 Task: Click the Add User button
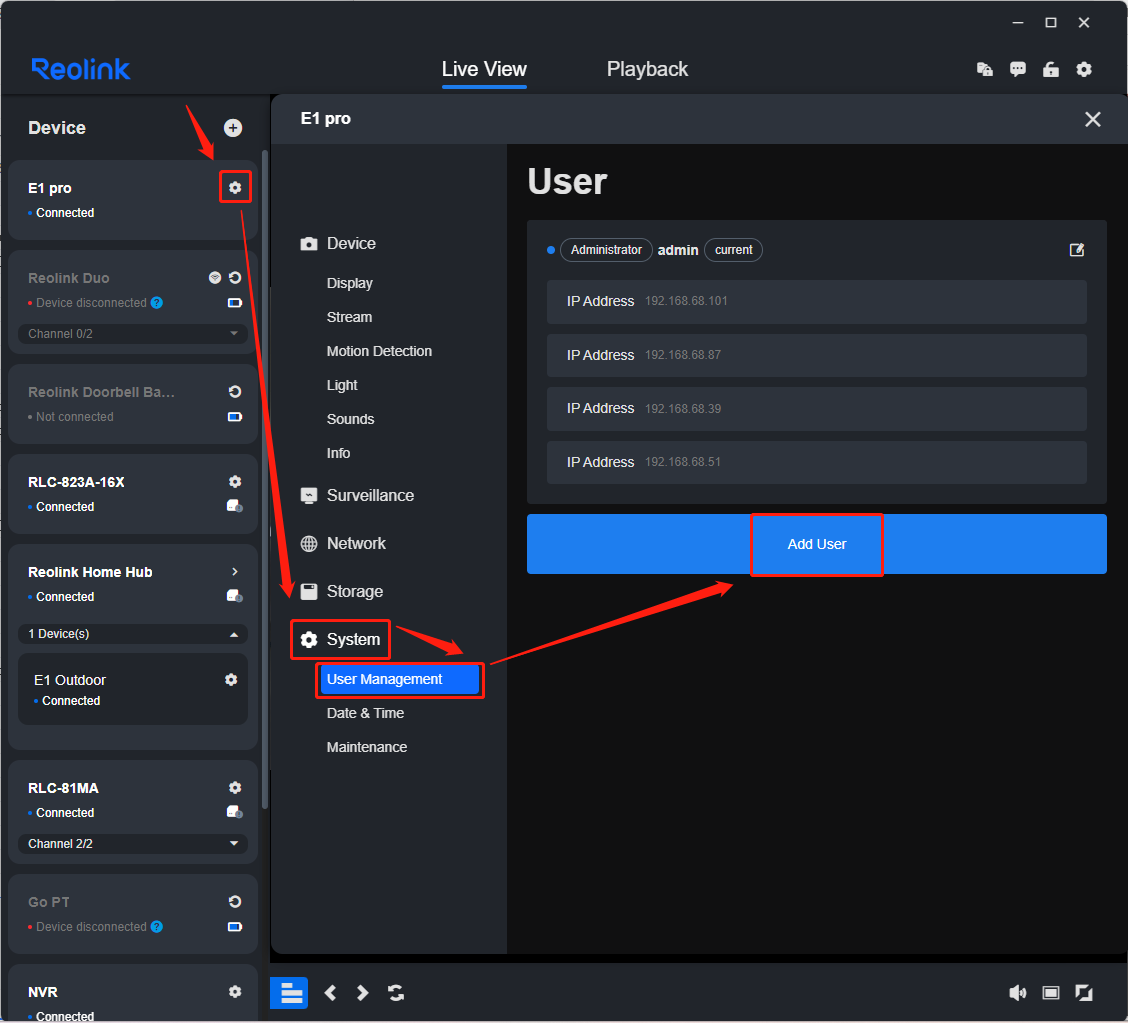[817, 544]
